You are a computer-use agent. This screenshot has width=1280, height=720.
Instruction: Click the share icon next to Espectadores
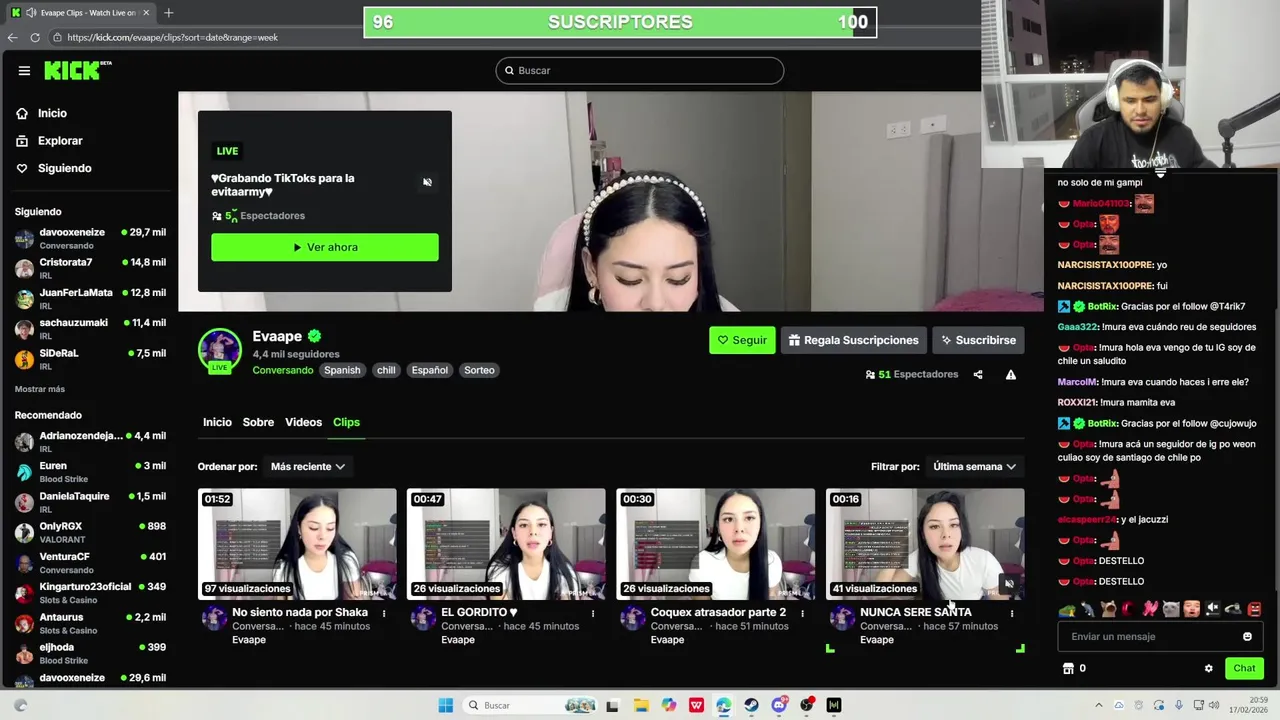tap(978, 375)
